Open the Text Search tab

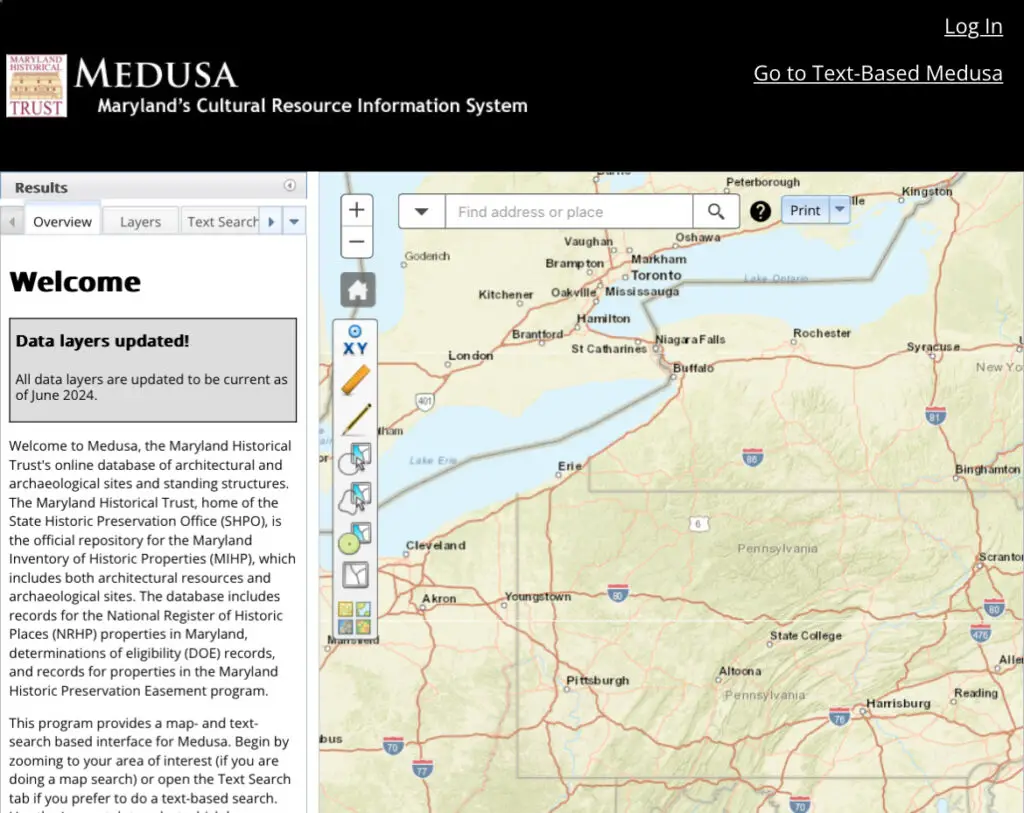221,221
